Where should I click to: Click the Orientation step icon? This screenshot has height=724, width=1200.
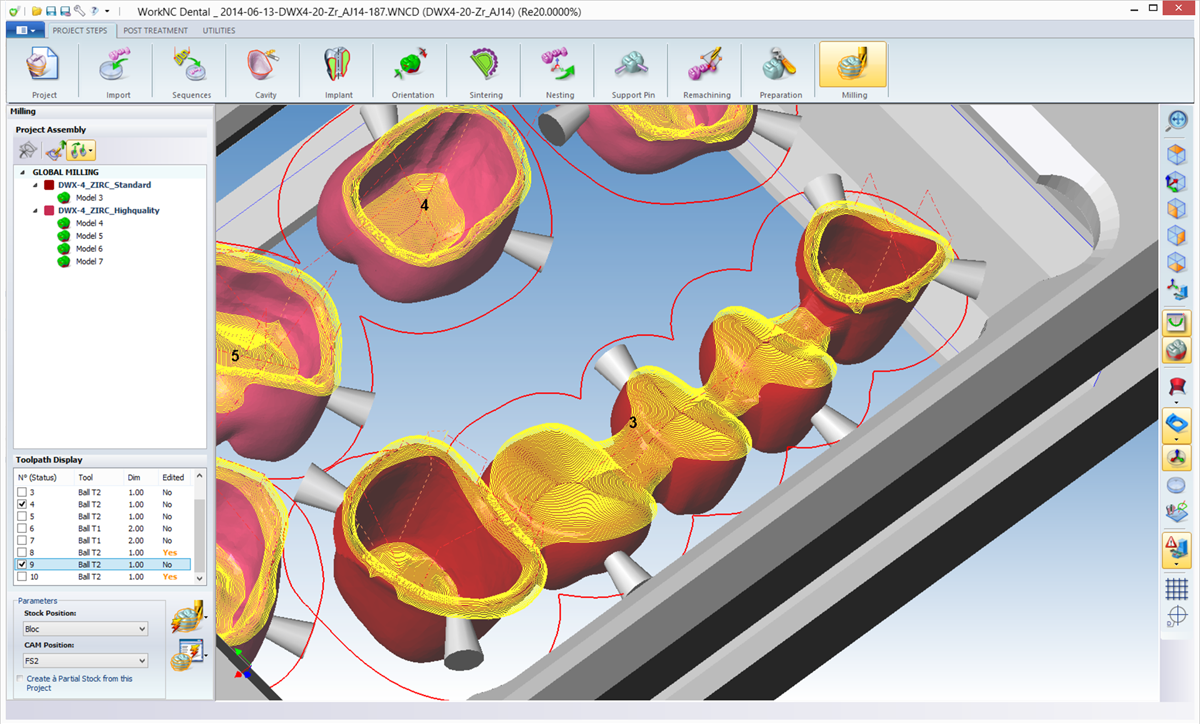(x=412, y=71)
